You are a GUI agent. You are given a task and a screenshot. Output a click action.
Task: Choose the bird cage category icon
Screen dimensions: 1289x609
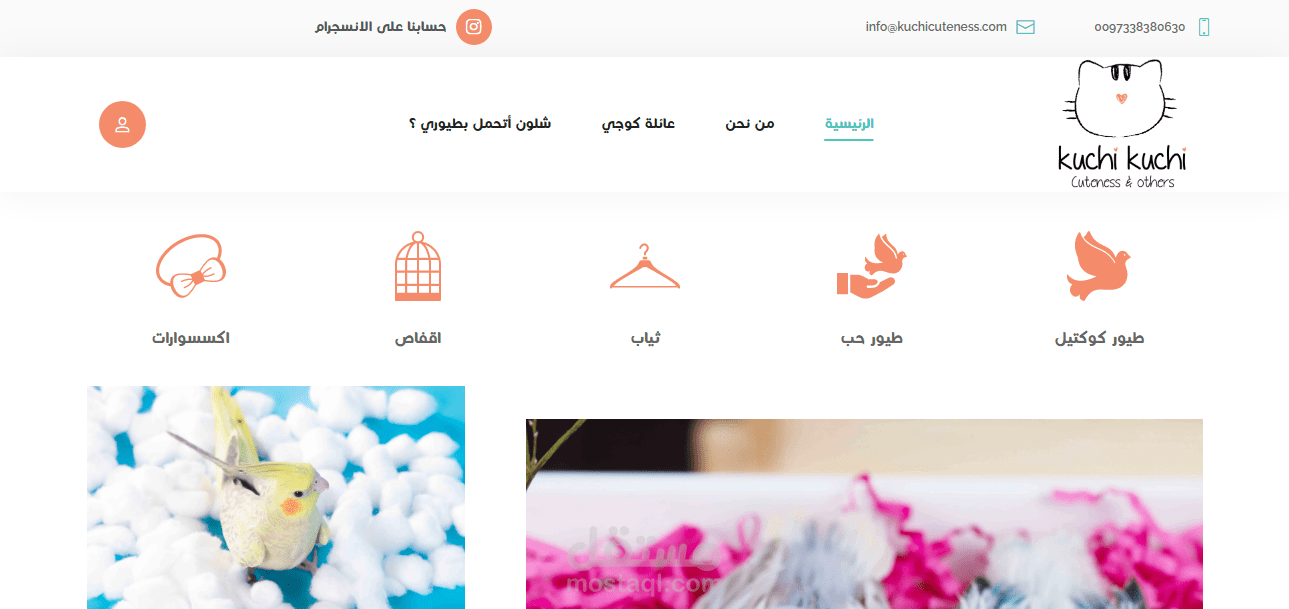point(418,266)
